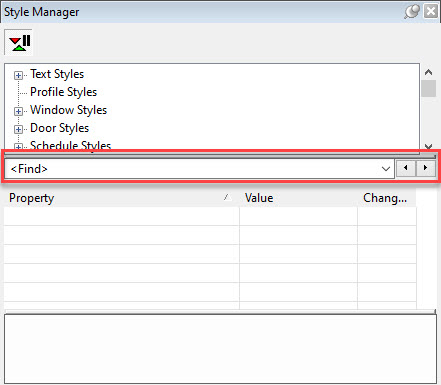The height and width of the screenshot is (385, 441).
Task: Click the find next arrow button
Action: point(426,168)
